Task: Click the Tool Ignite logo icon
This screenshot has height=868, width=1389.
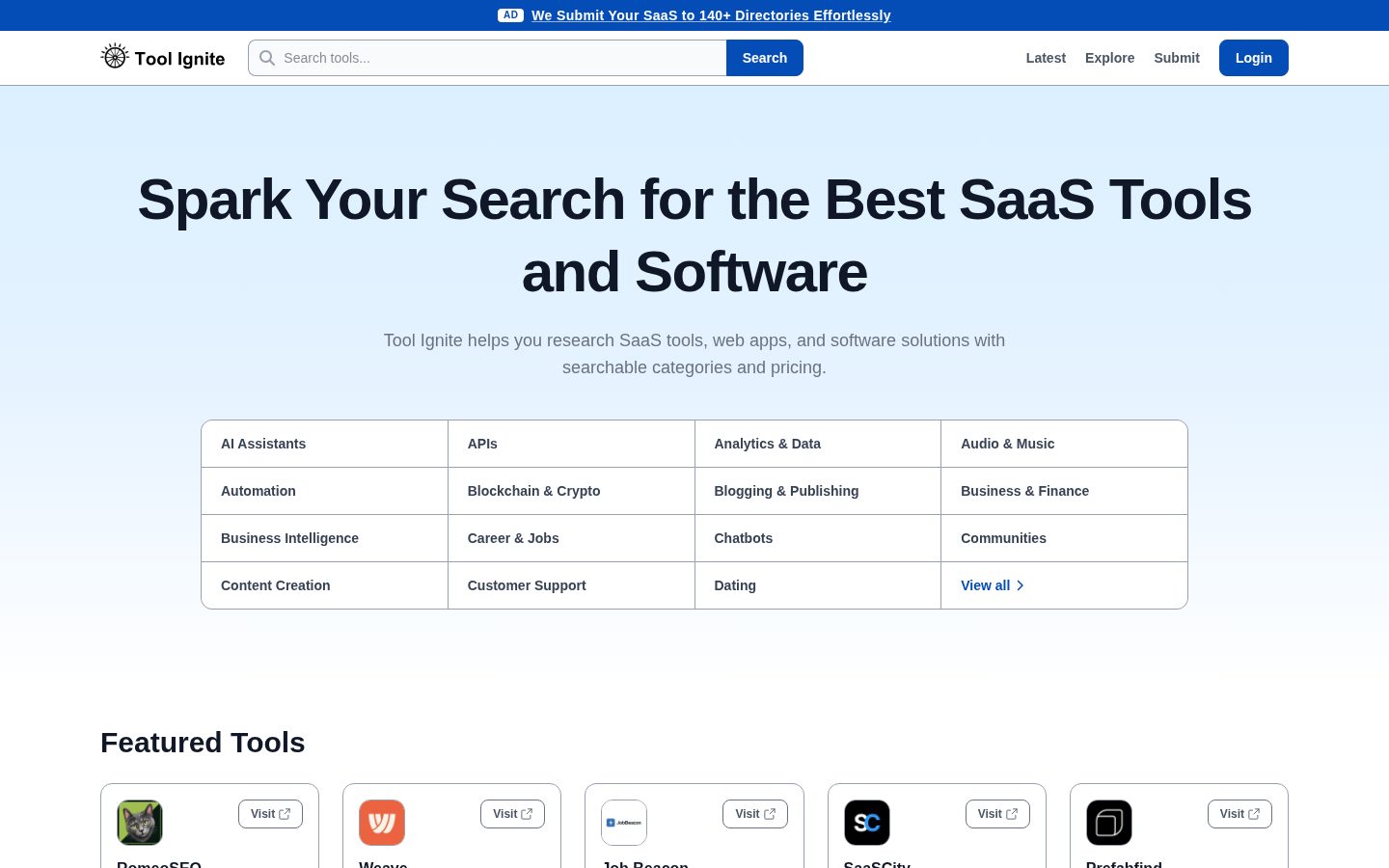Action: tap(115, 57)
